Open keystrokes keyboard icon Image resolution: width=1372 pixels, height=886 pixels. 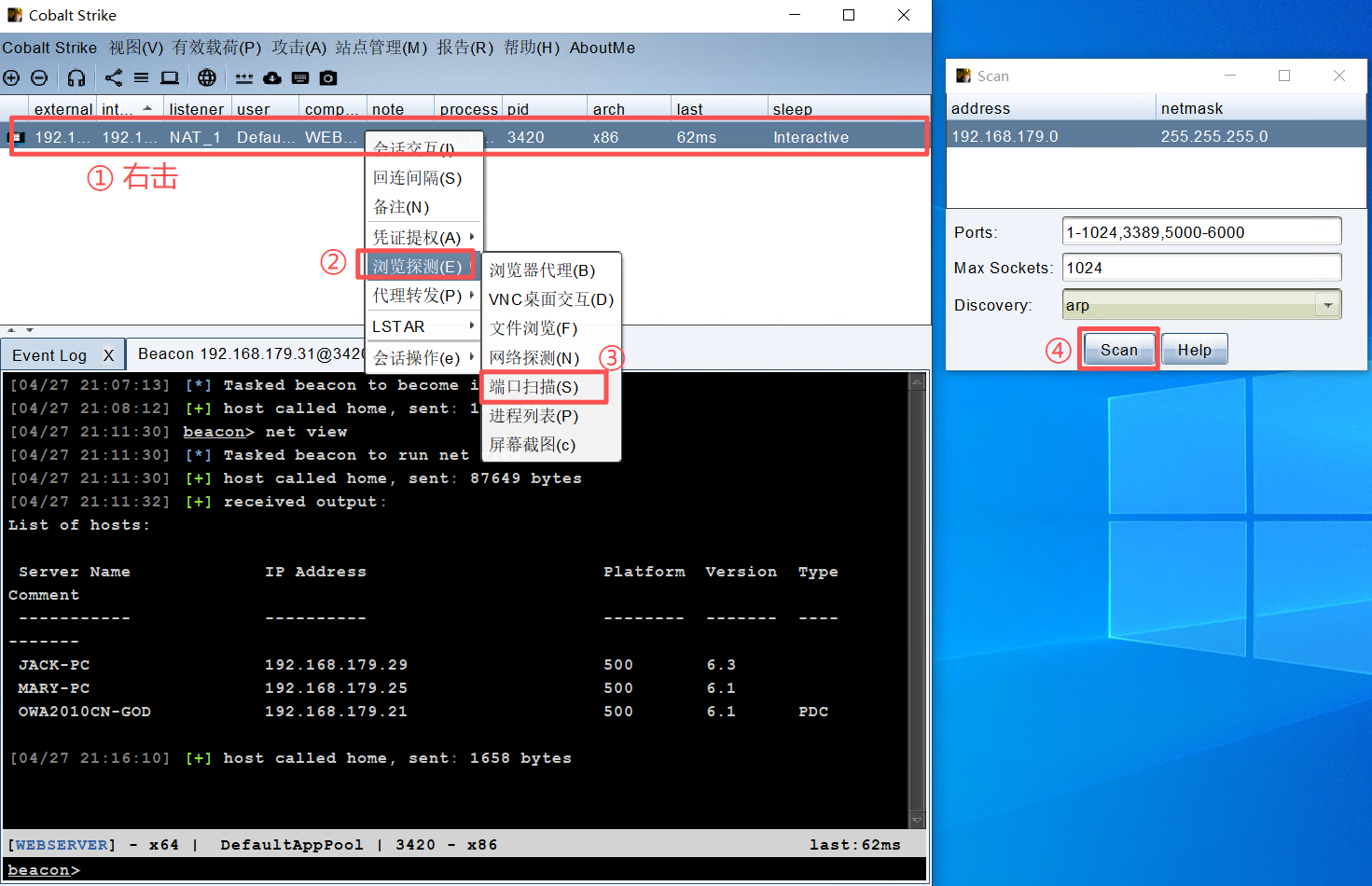300,78
